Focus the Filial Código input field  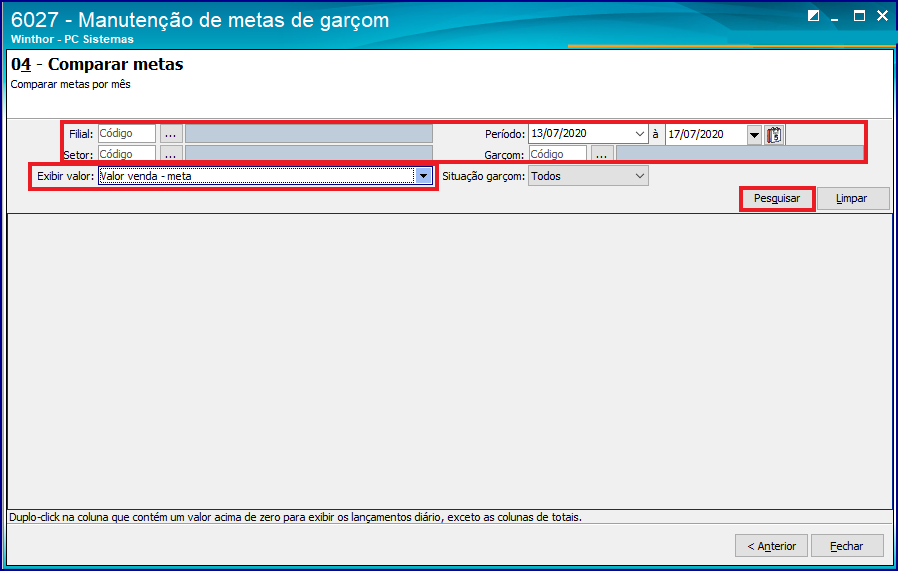tap(127, 134)
